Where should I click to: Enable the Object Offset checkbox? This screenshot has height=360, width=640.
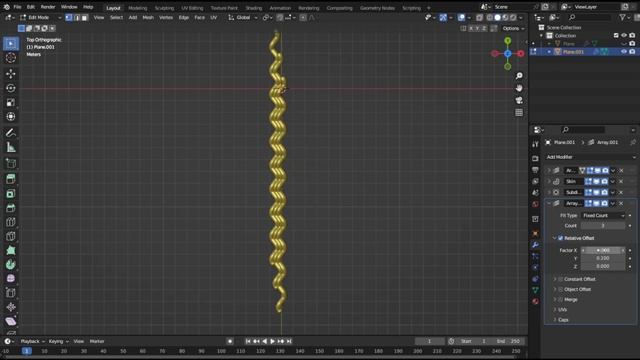pos(560,289)
